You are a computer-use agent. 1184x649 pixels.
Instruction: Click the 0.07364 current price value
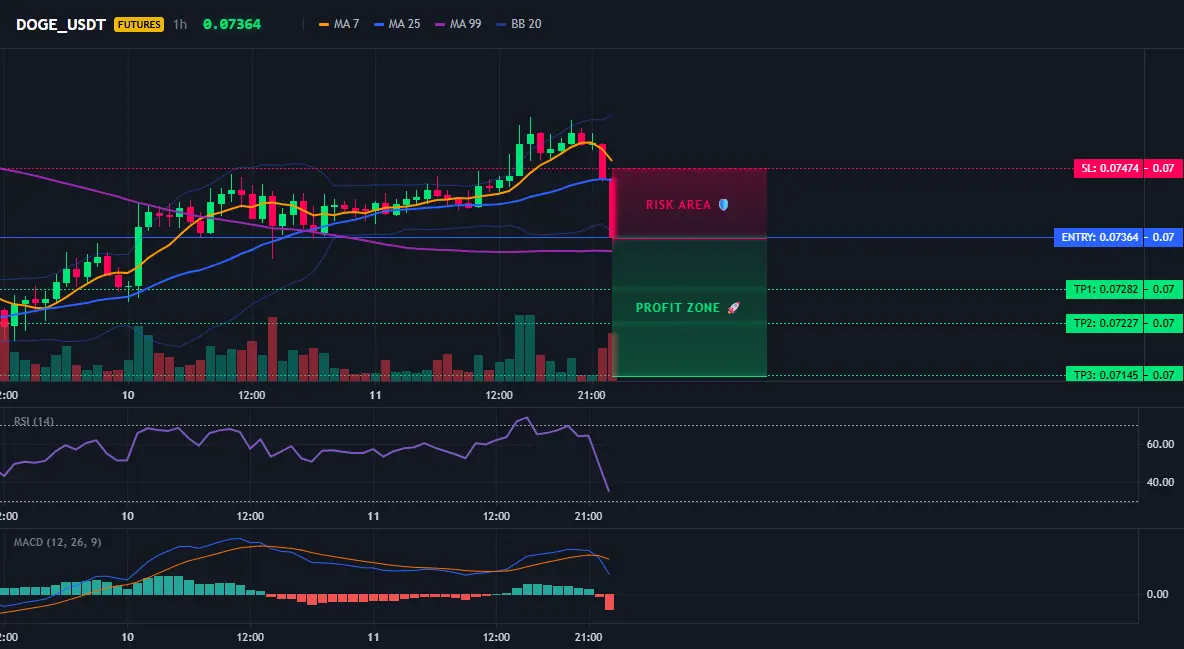pos(232,24)
